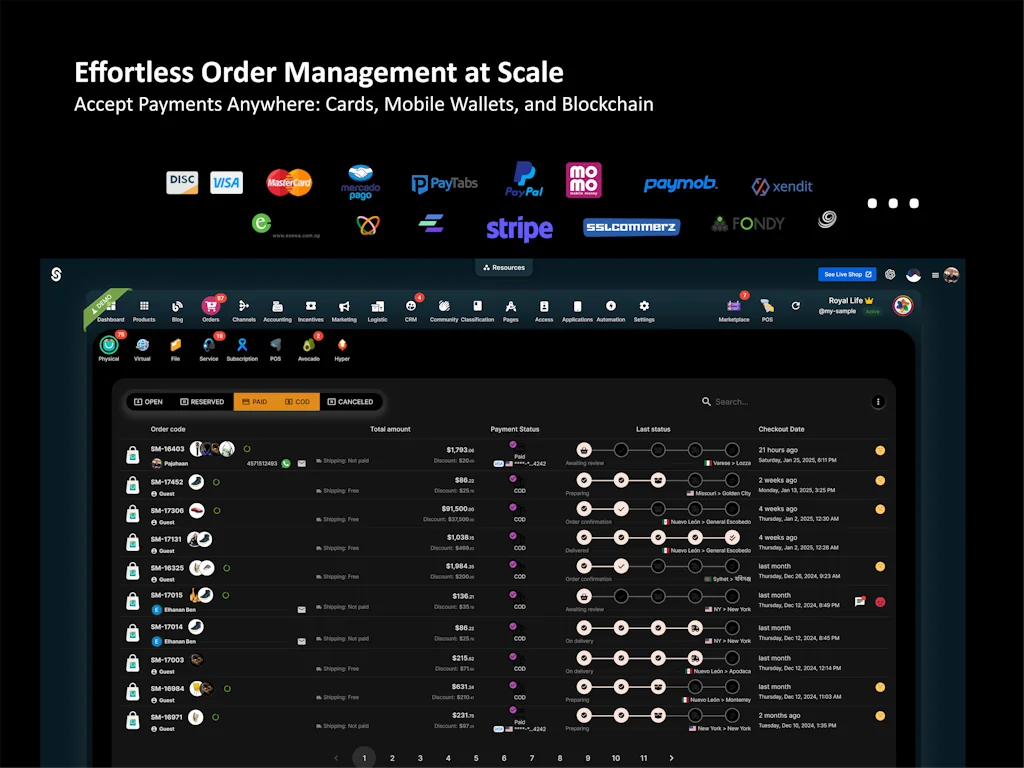1024x768 pixels.
Task: Click the See Live Shop button
Action: point(846,274)
